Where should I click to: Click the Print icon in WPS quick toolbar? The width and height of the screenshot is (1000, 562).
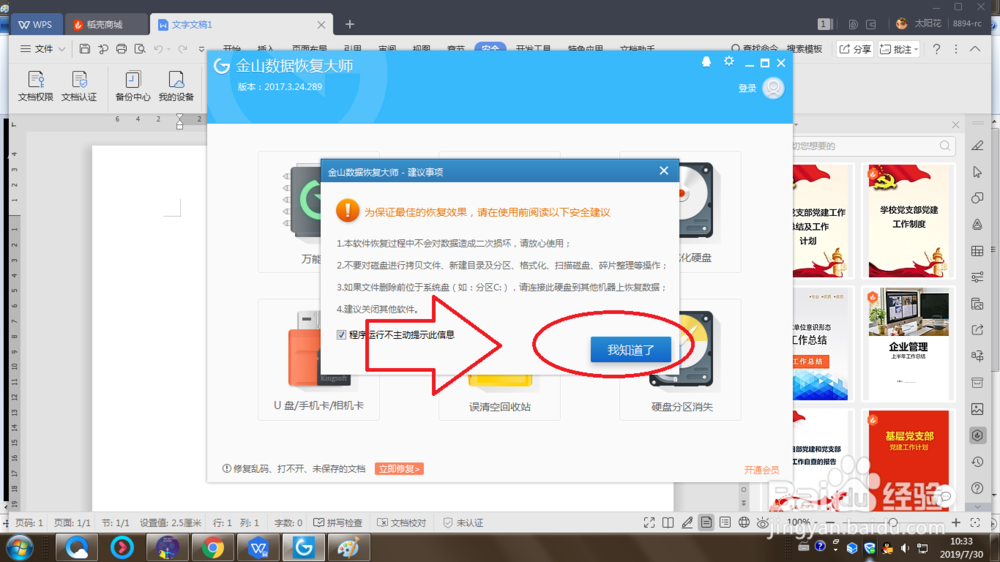(x=121, y=48)
